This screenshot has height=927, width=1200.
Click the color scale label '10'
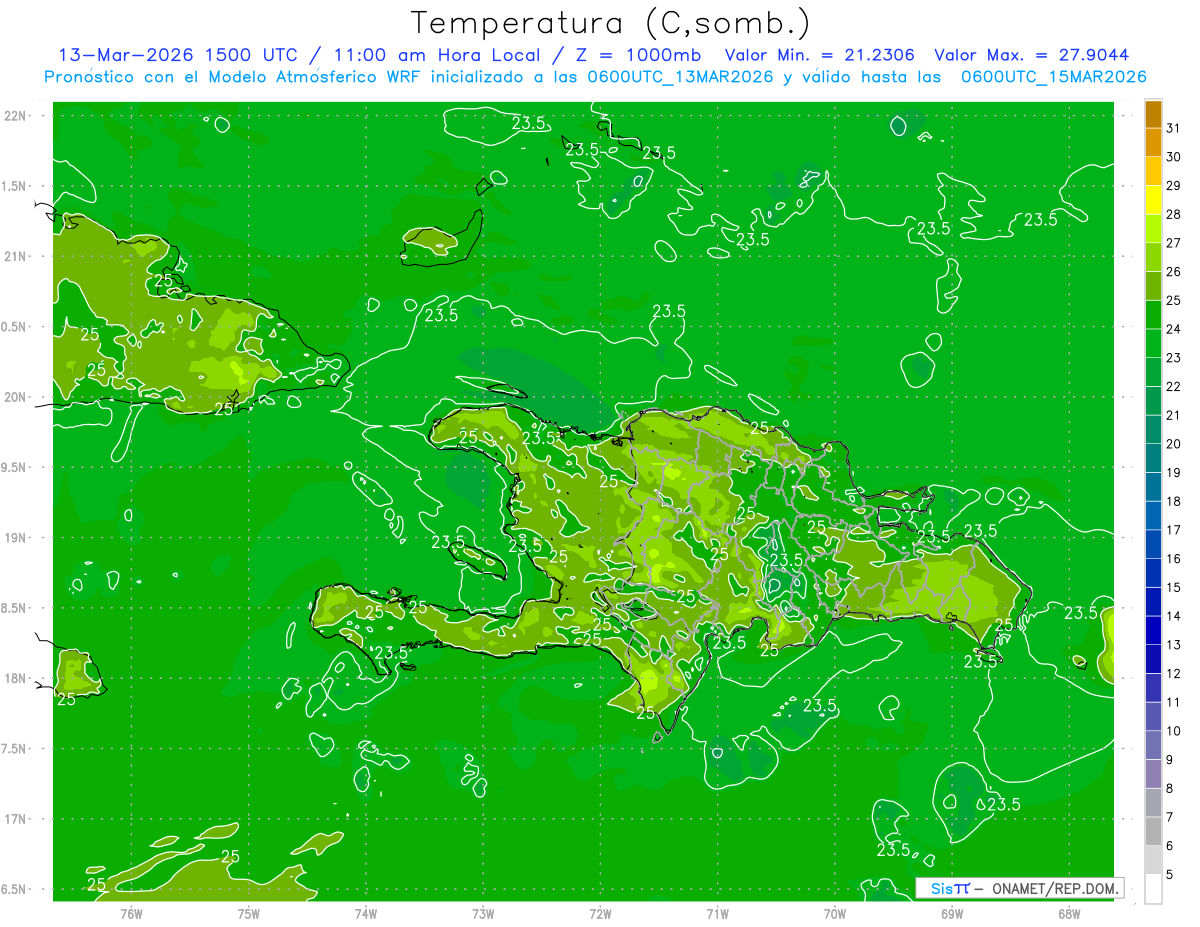(x=1173, y=731)
